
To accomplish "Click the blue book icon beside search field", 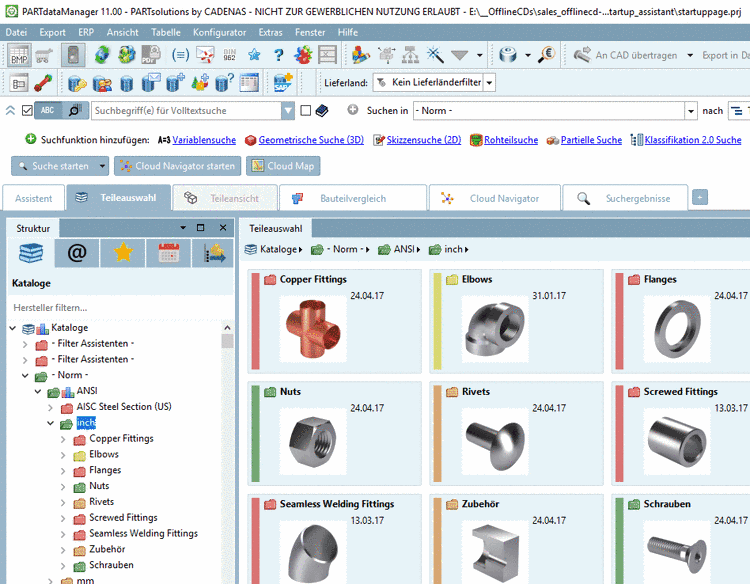I will pyautogui.click(x=322, y=111).
